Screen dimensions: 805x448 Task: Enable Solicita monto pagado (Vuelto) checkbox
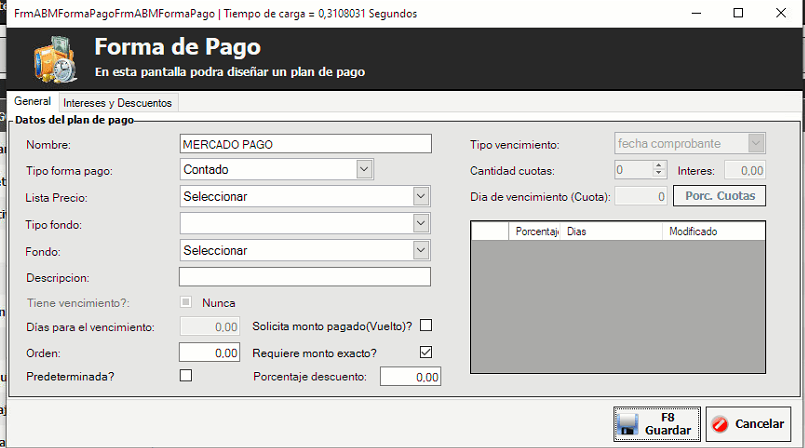[426, 325]
